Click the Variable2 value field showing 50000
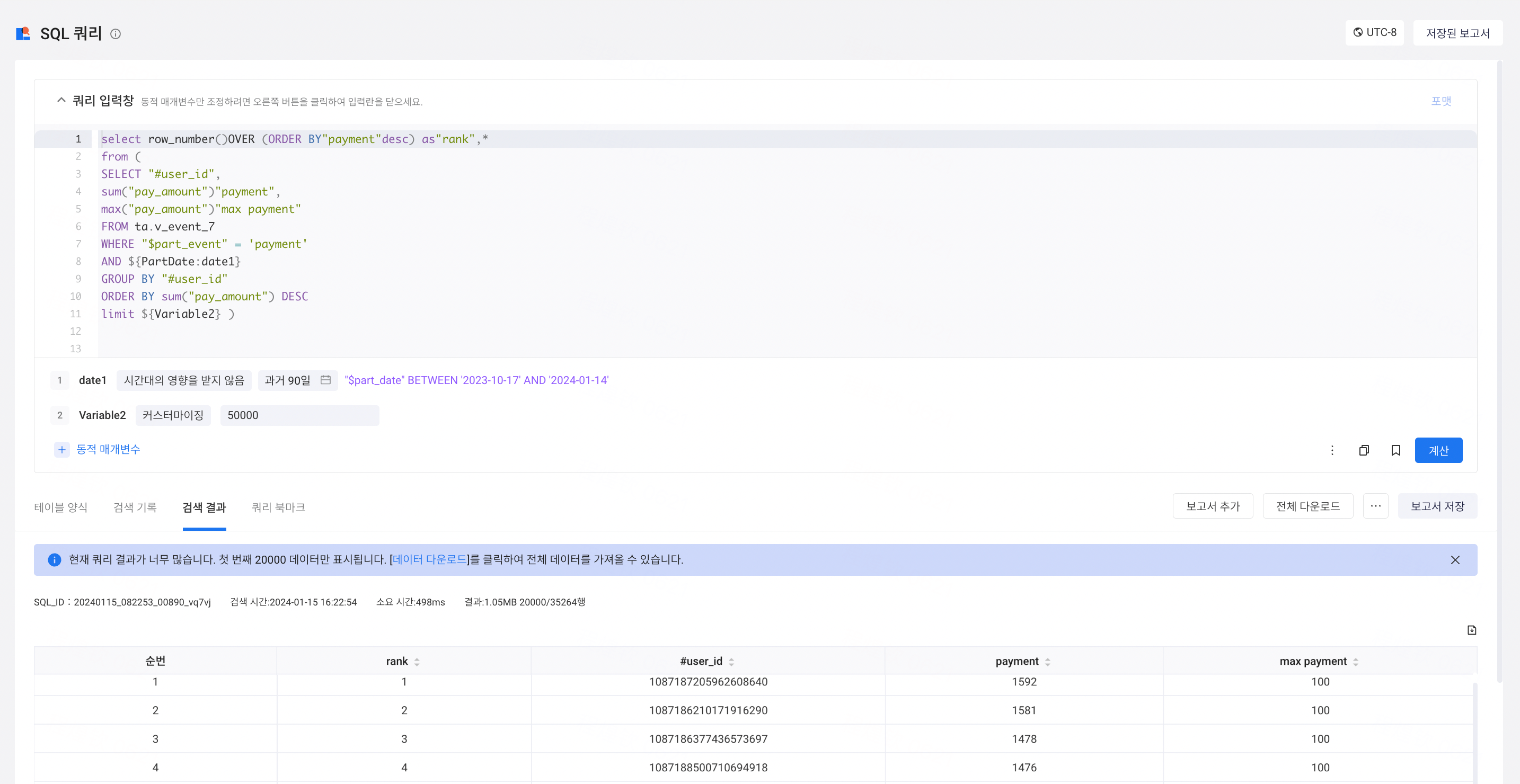Image resolution: width=1520 pixels, height=784 pixels. 300,415
